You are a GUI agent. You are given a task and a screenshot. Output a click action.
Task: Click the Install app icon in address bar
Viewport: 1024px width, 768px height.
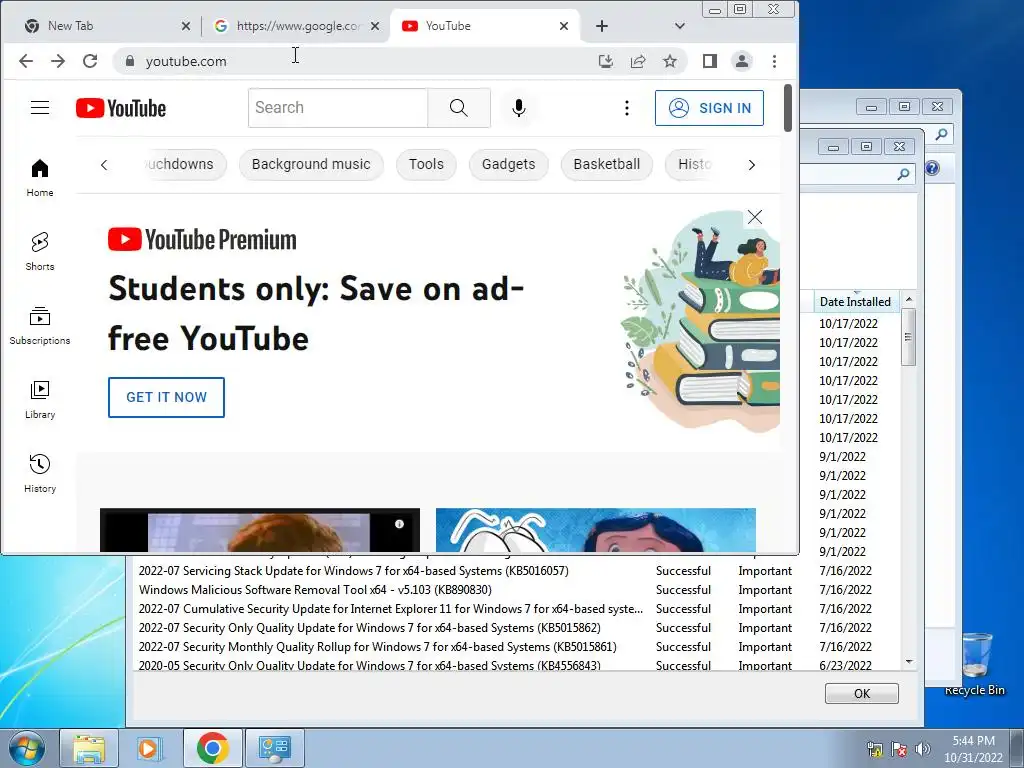click(606, 61)
